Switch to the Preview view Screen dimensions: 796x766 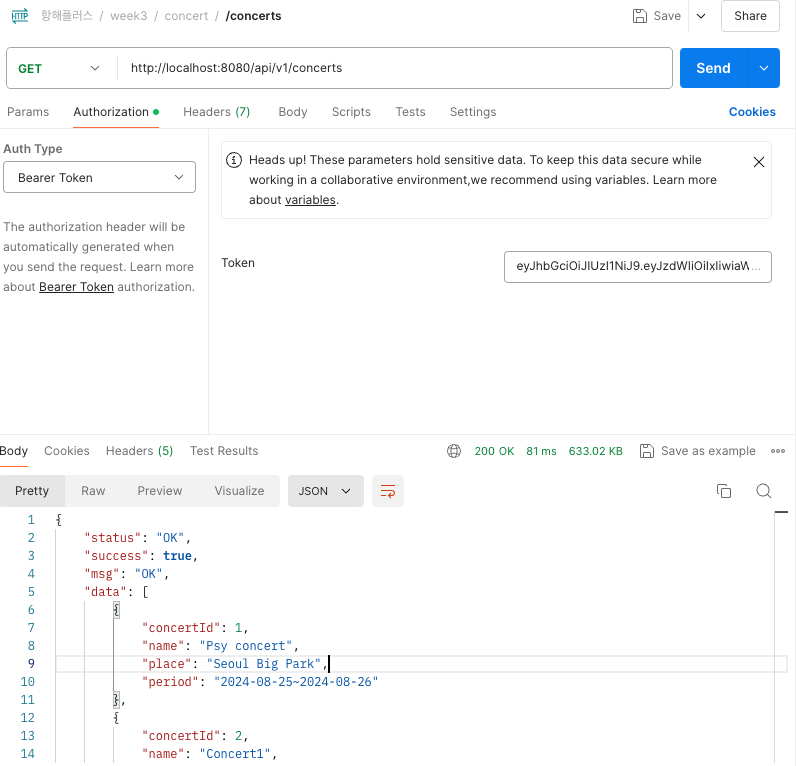point(159,491)
